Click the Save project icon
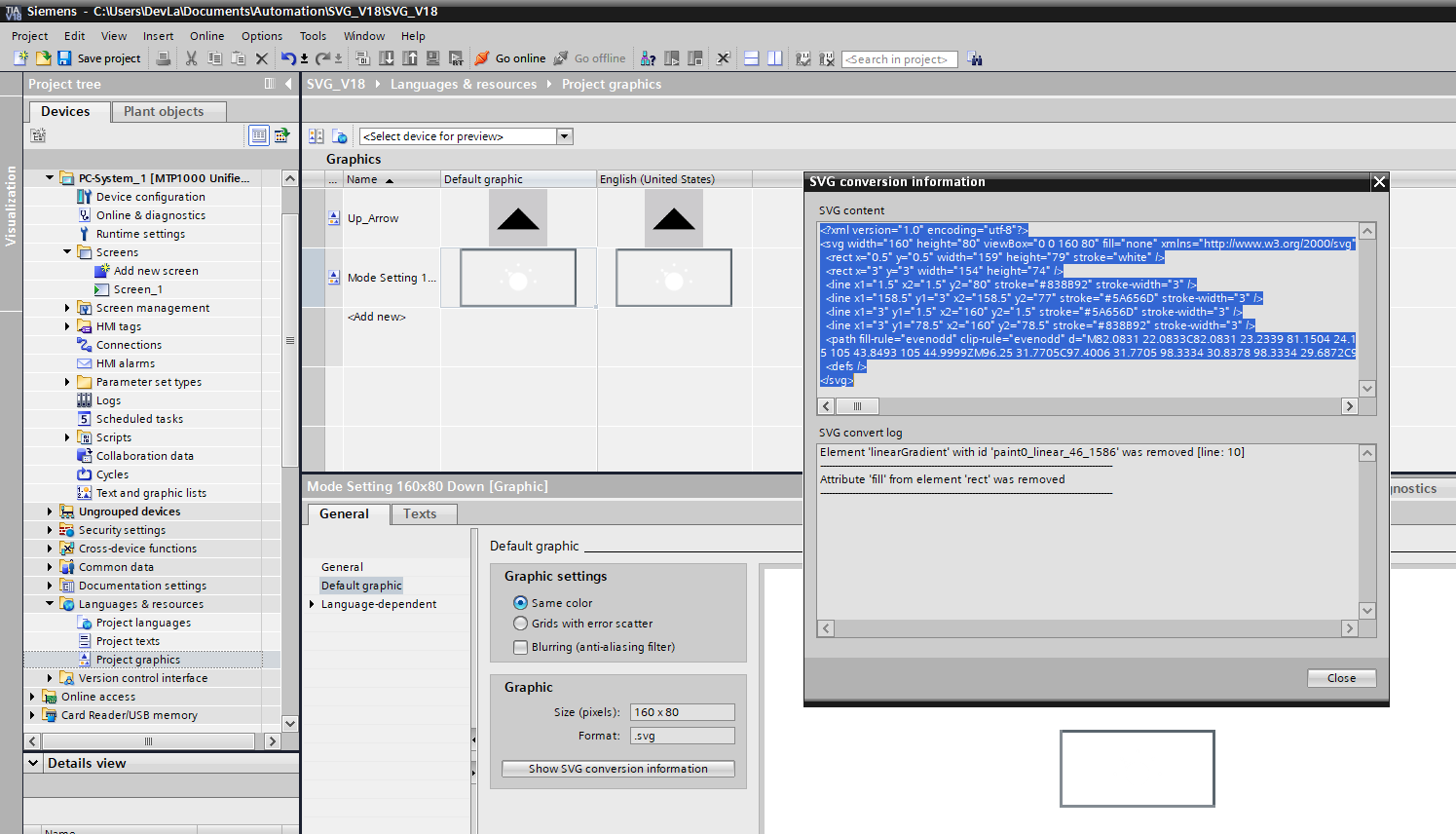1456x834 pixels. (64, 58)
